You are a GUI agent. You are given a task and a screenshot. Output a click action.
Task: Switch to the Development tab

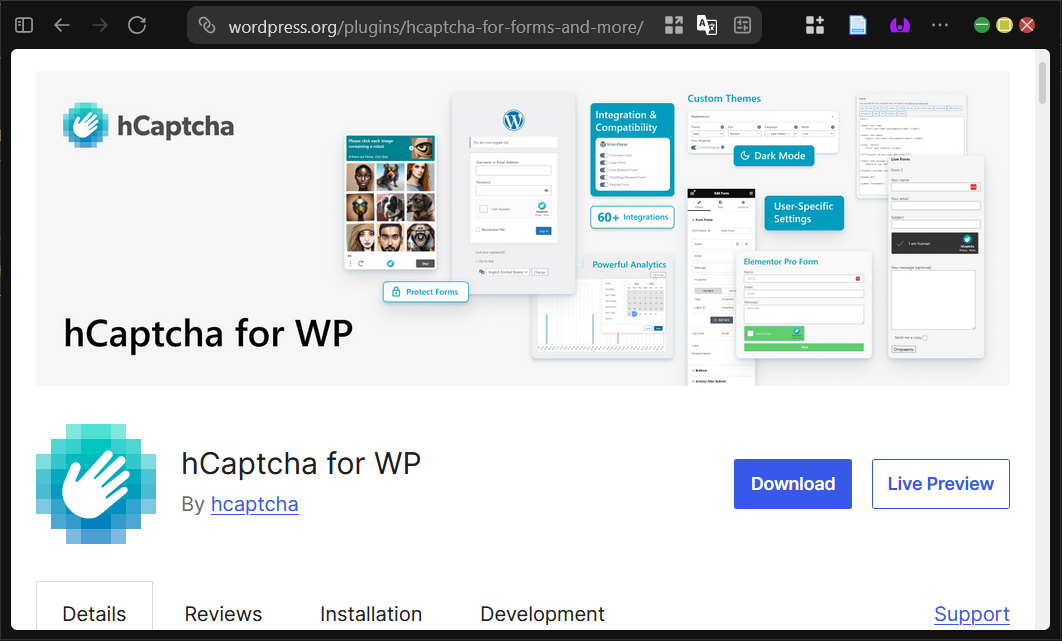pos(542,614)
